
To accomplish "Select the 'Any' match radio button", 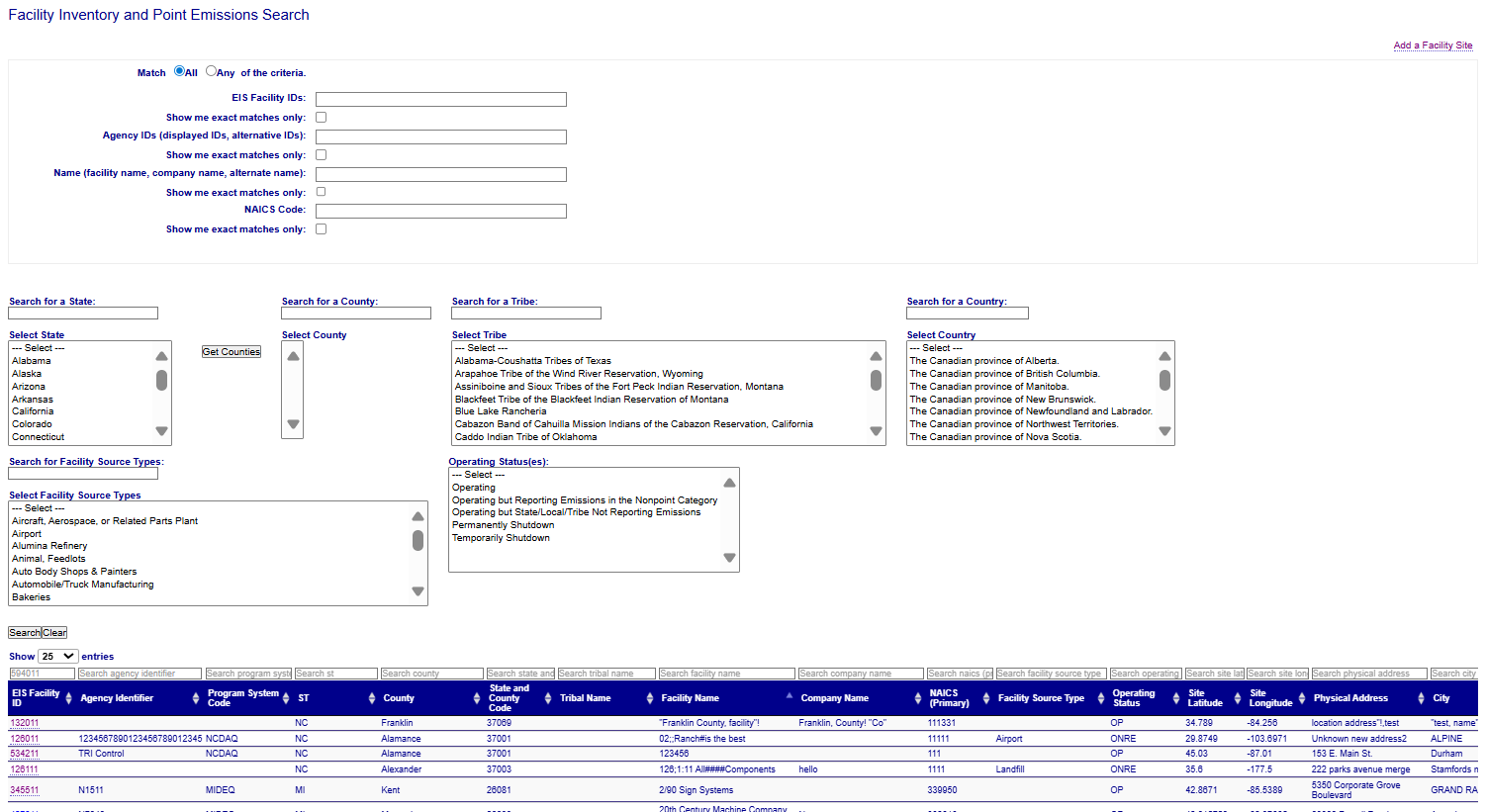I will 211,71.
